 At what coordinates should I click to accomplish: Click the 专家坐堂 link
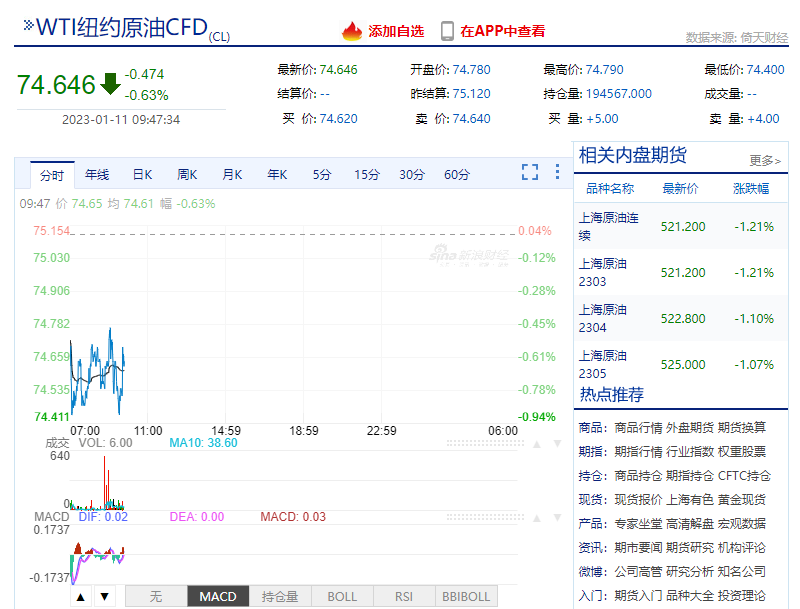(x=638, y=524)
